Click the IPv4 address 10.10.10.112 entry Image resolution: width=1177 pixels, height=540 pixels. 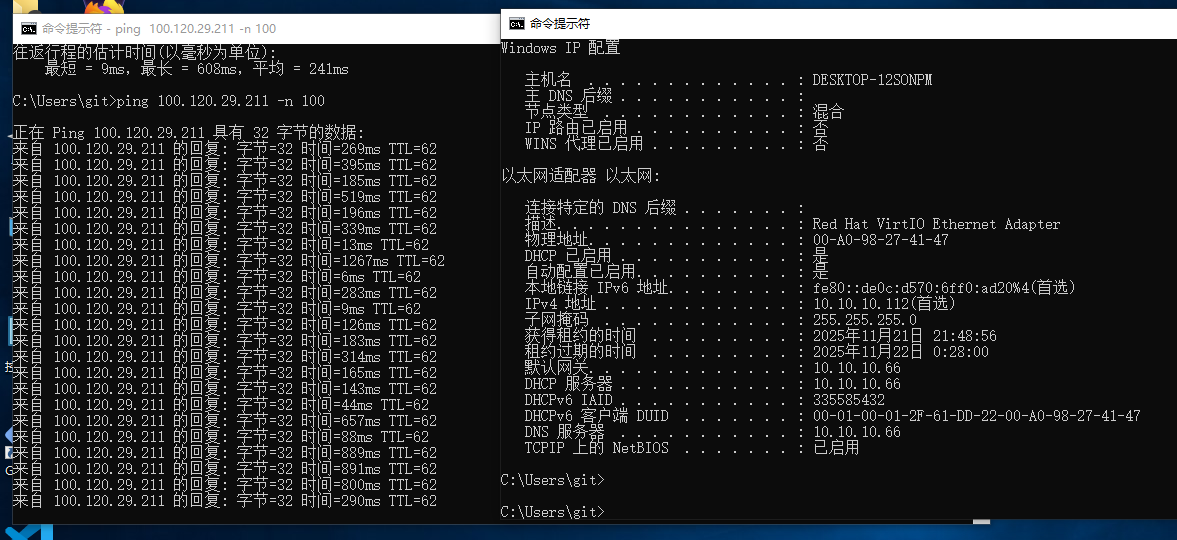pos(883,304)
